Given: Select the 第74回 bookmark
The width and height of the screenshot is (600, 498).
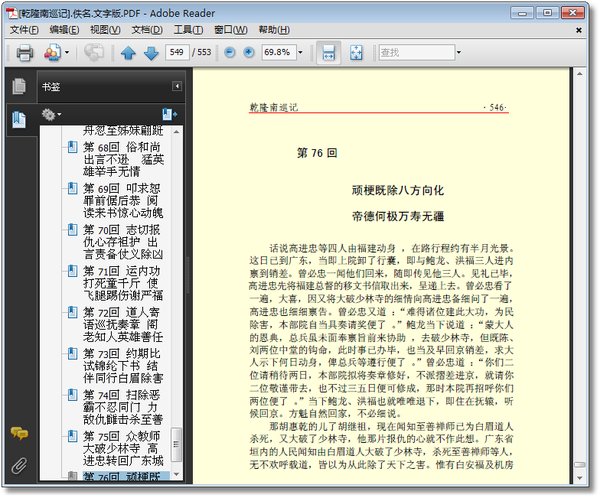Looking at the screenshot, I should 123,407.
